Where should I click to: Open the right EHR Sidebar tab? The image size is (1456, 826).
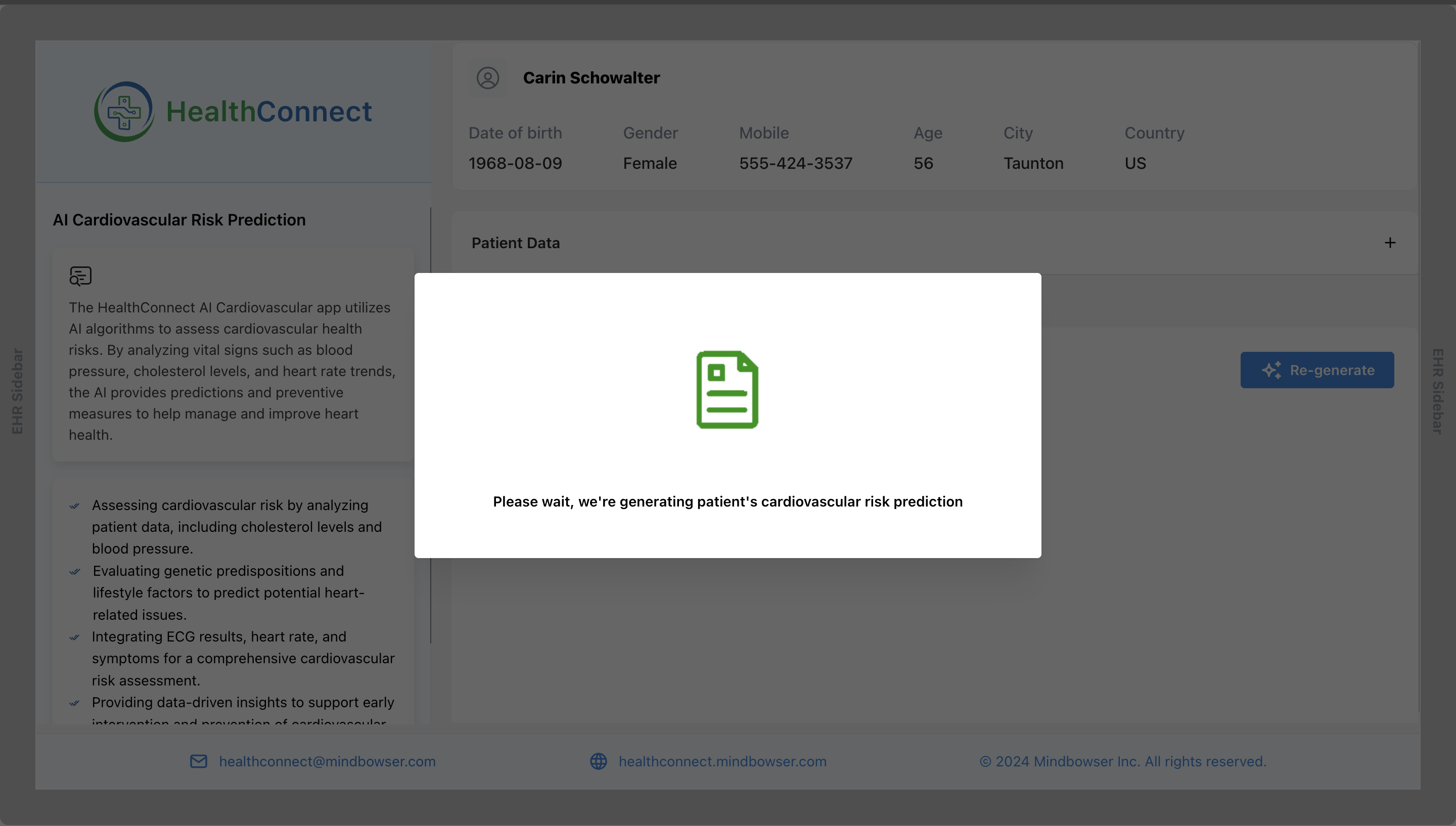(1437, 391)
